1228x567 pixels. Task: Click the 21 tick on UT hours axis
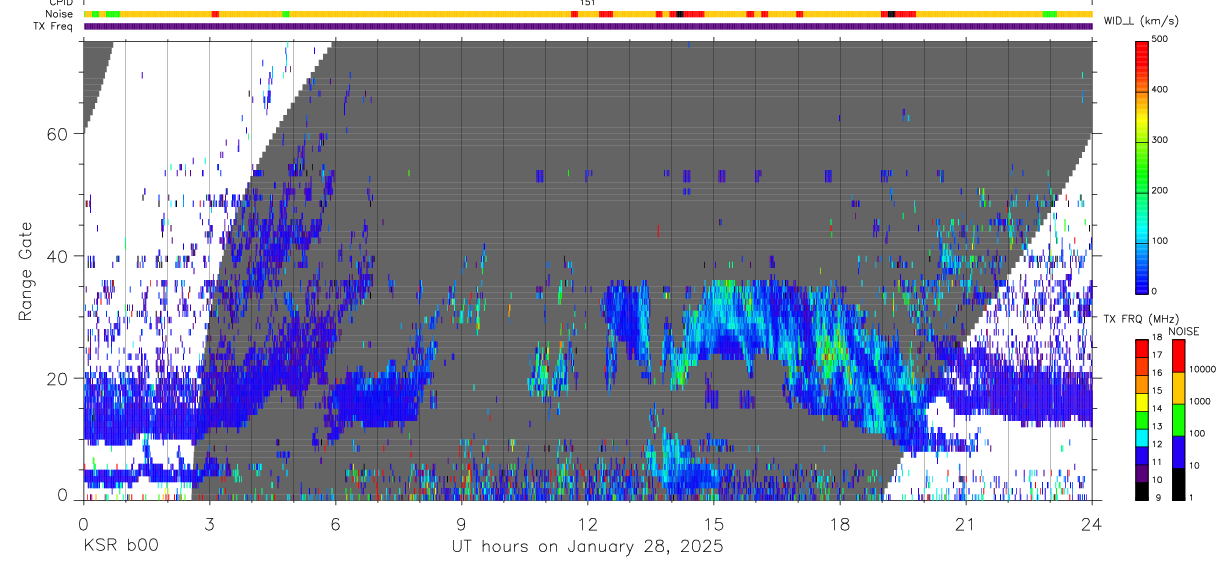(965, 524)
